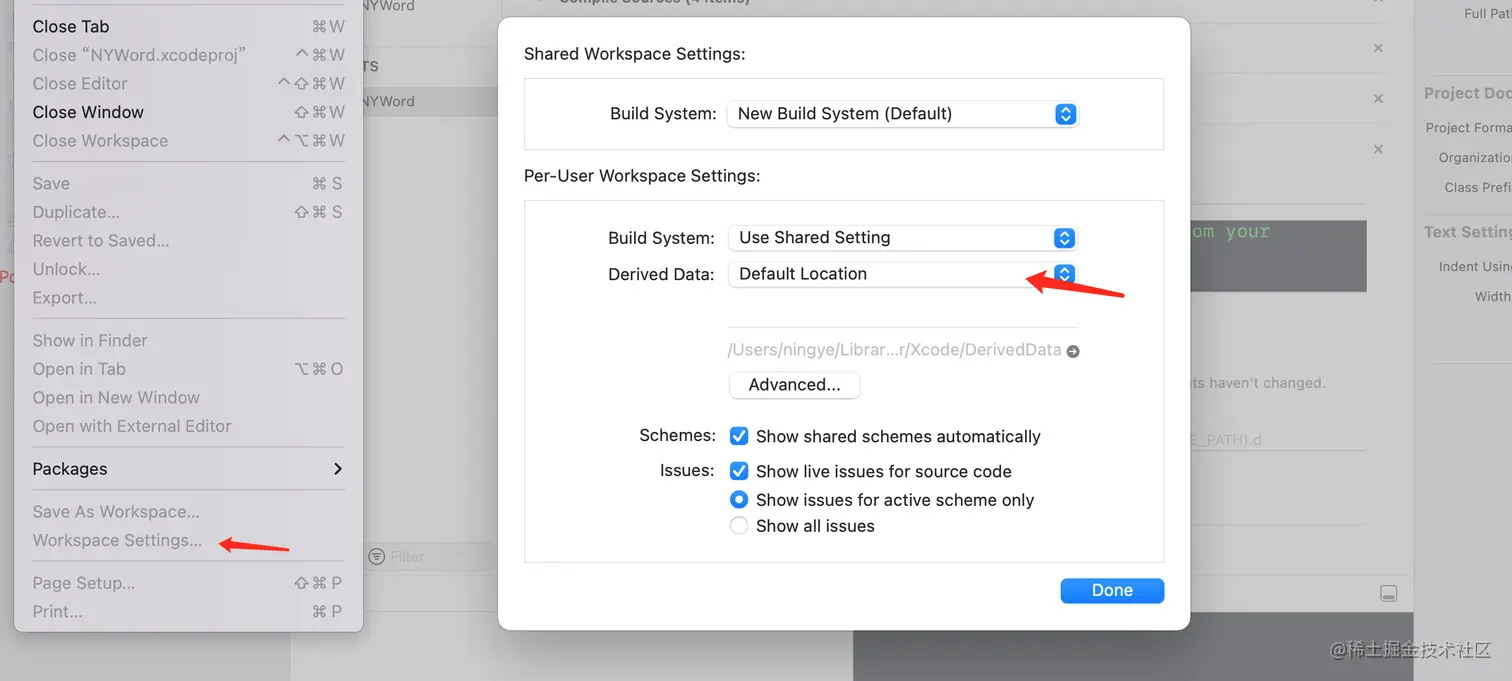Select Open in Tab menu item

[188, 369]
